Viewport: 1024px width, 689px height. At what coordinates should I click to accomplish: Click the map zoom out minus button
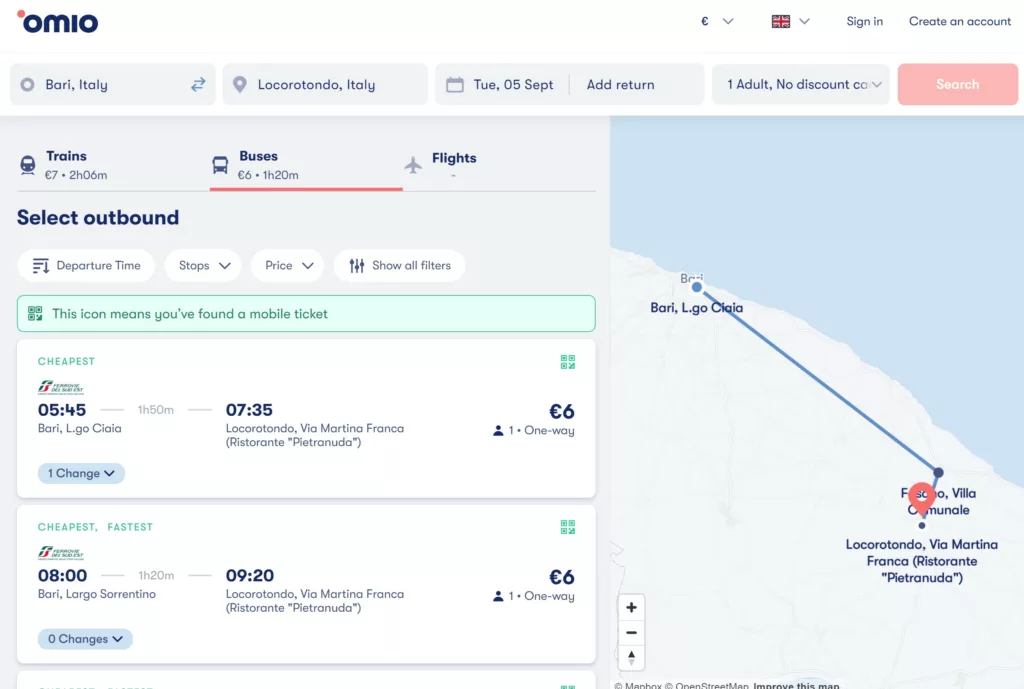(631, 632)
